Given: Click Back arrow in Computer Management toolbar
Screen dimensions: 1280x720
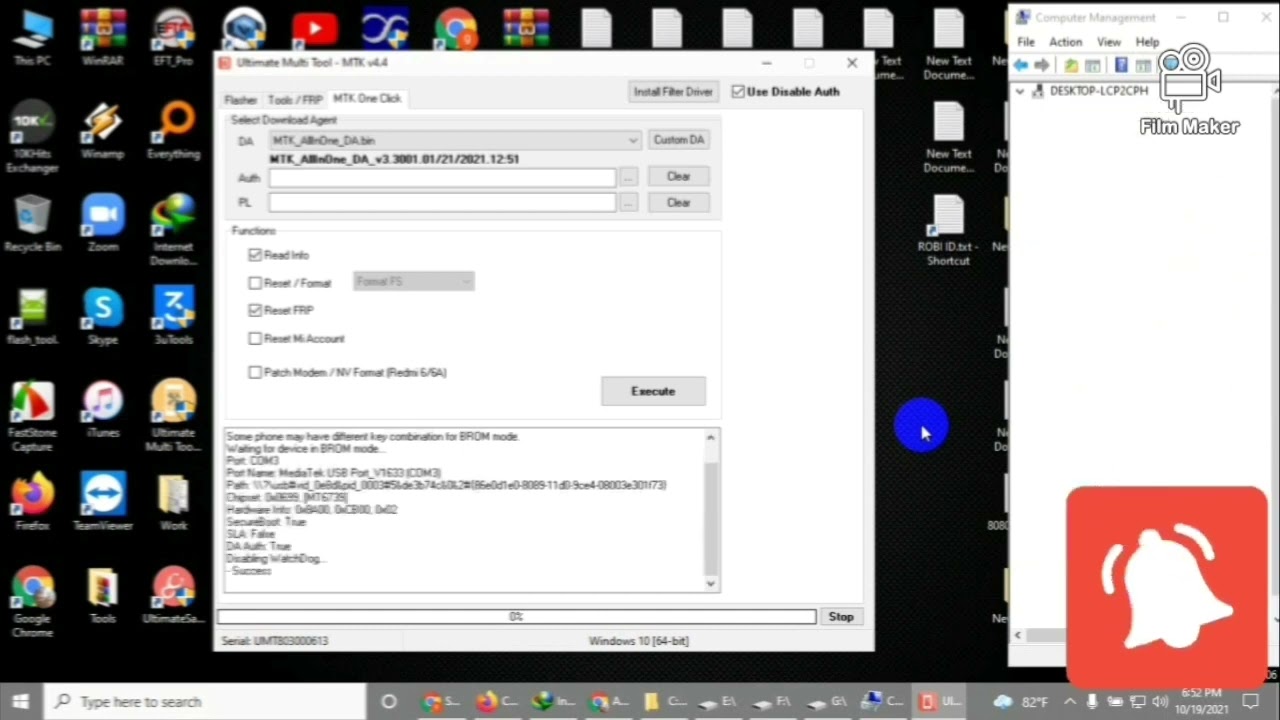Looking at the screenshot, I should tap(1021, 65).
